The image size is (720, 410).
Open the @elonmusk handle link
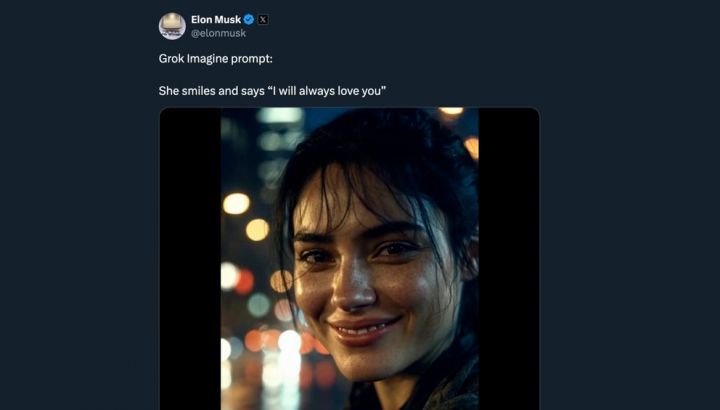[218, 33]
